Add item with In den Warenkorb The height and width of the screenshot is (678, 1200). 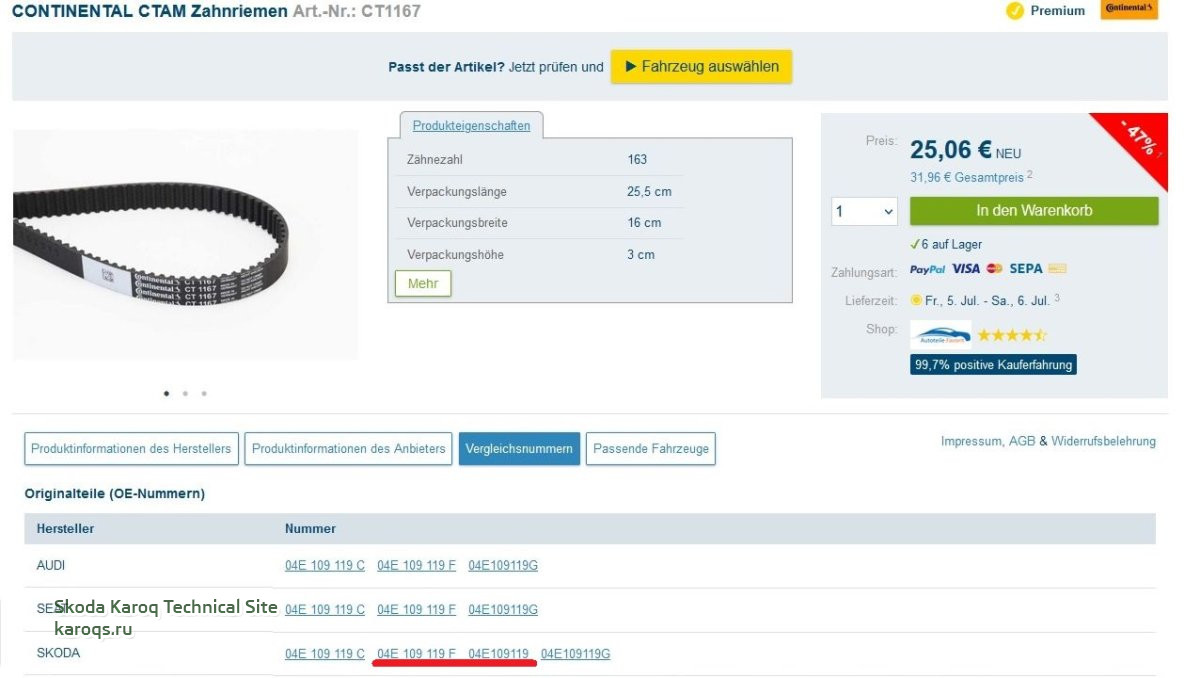coord(1034,211)
